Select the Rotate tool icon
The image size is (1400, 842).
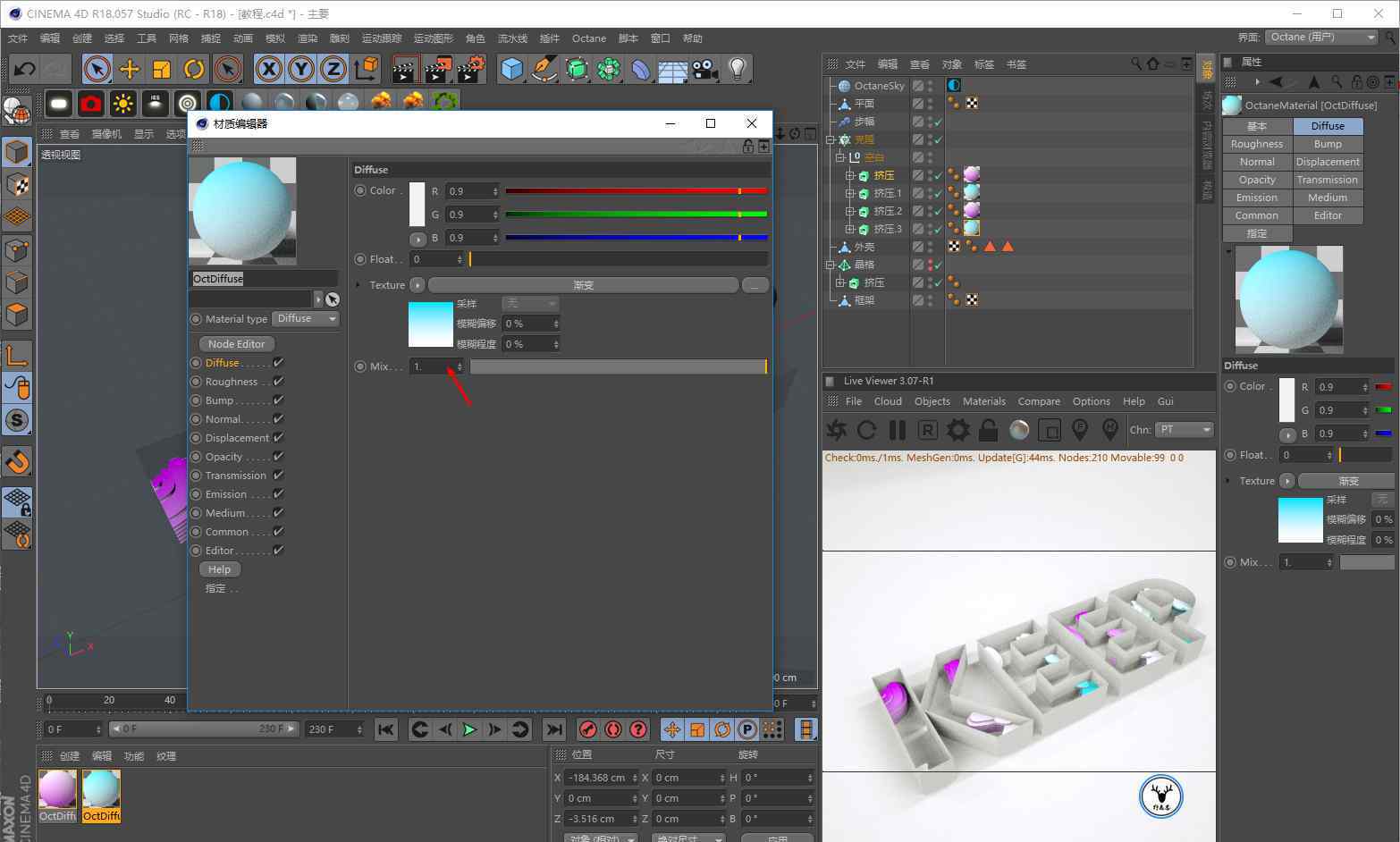click(194, 69)
